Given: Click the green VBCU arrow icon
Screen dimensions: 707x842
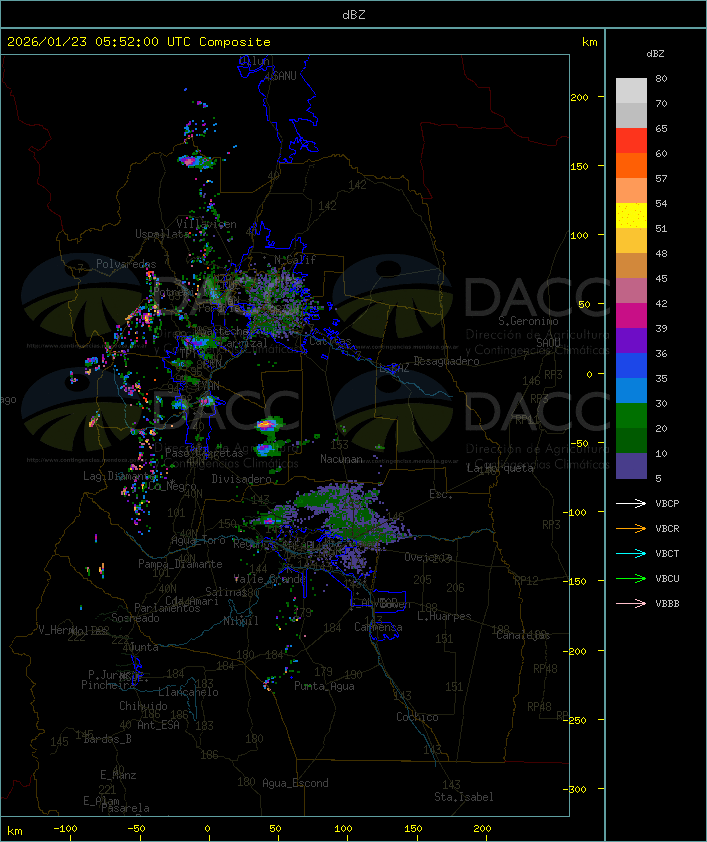Looking at the screenshot, I should [x=631, y=579].
